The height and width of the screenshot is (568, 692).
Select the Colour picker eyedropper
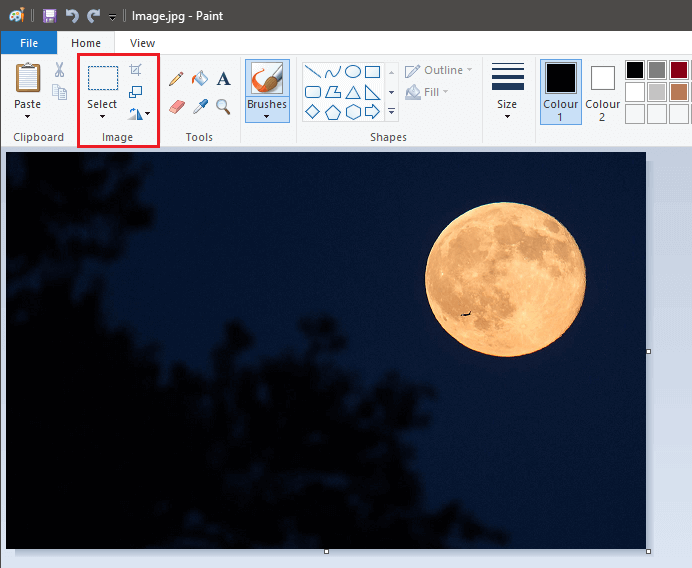[200, 105]
